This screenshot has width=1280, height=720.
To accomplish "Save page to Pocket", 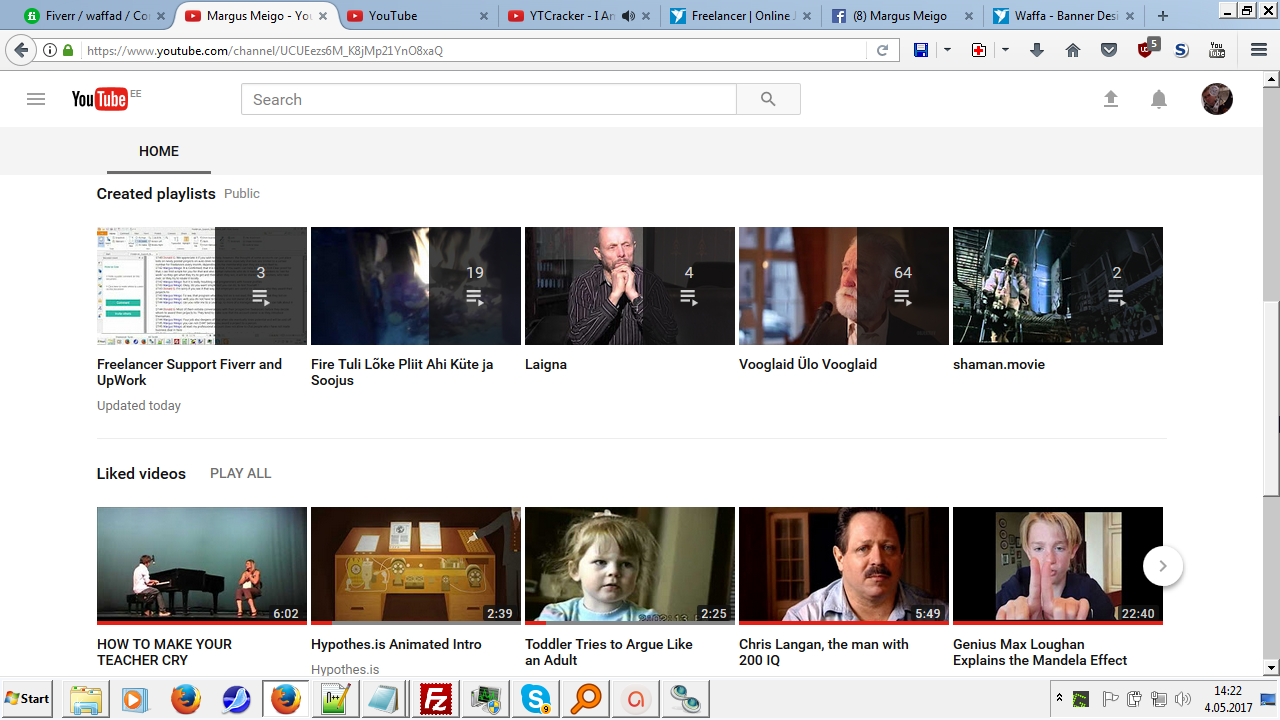I will point(1109,50).
